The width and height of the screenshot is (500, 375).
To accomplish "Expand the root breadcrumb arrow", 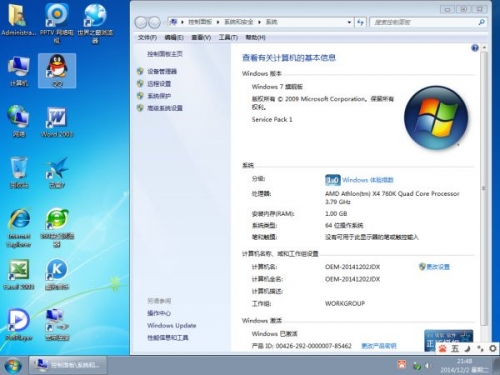I will tap(182, 22).
